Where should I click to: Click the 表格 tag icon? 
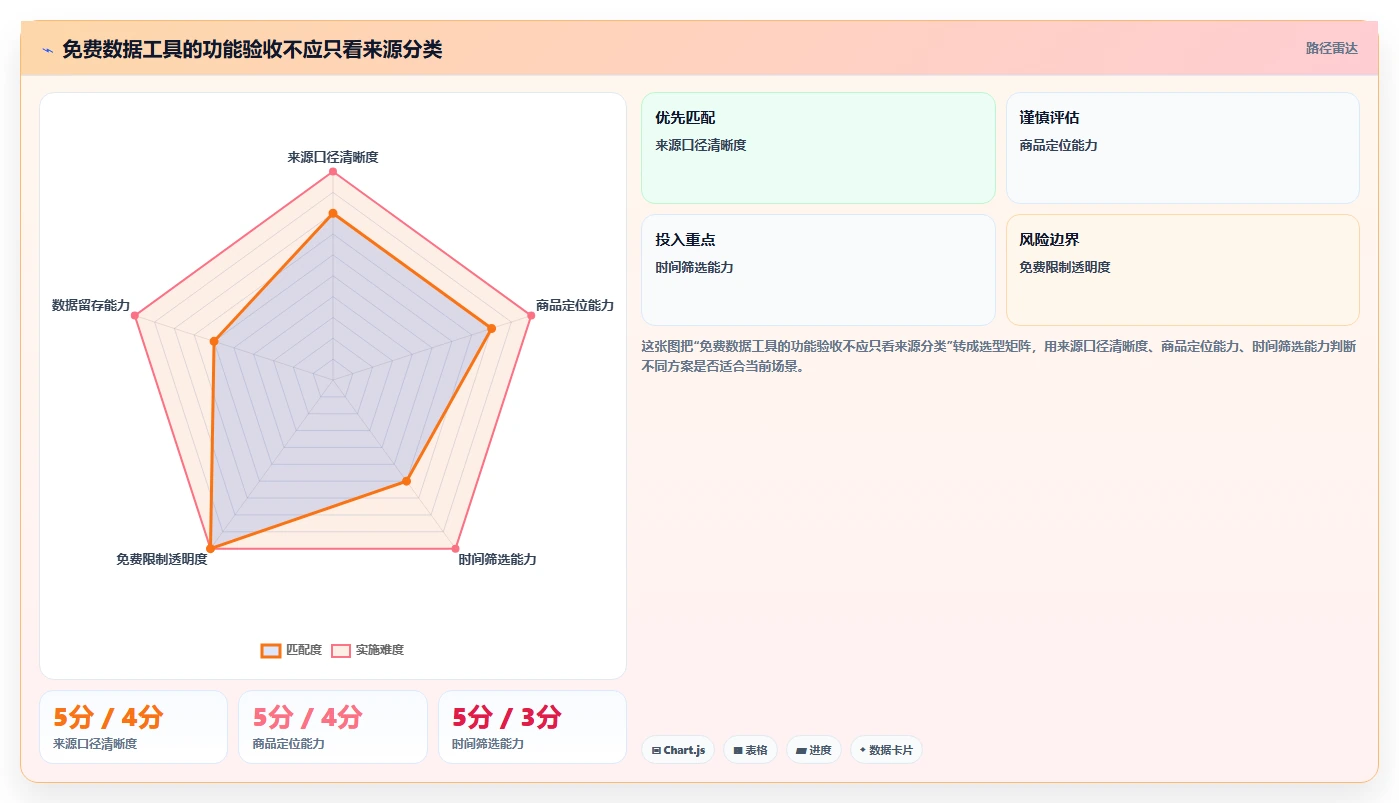click(x=738, y=750)
